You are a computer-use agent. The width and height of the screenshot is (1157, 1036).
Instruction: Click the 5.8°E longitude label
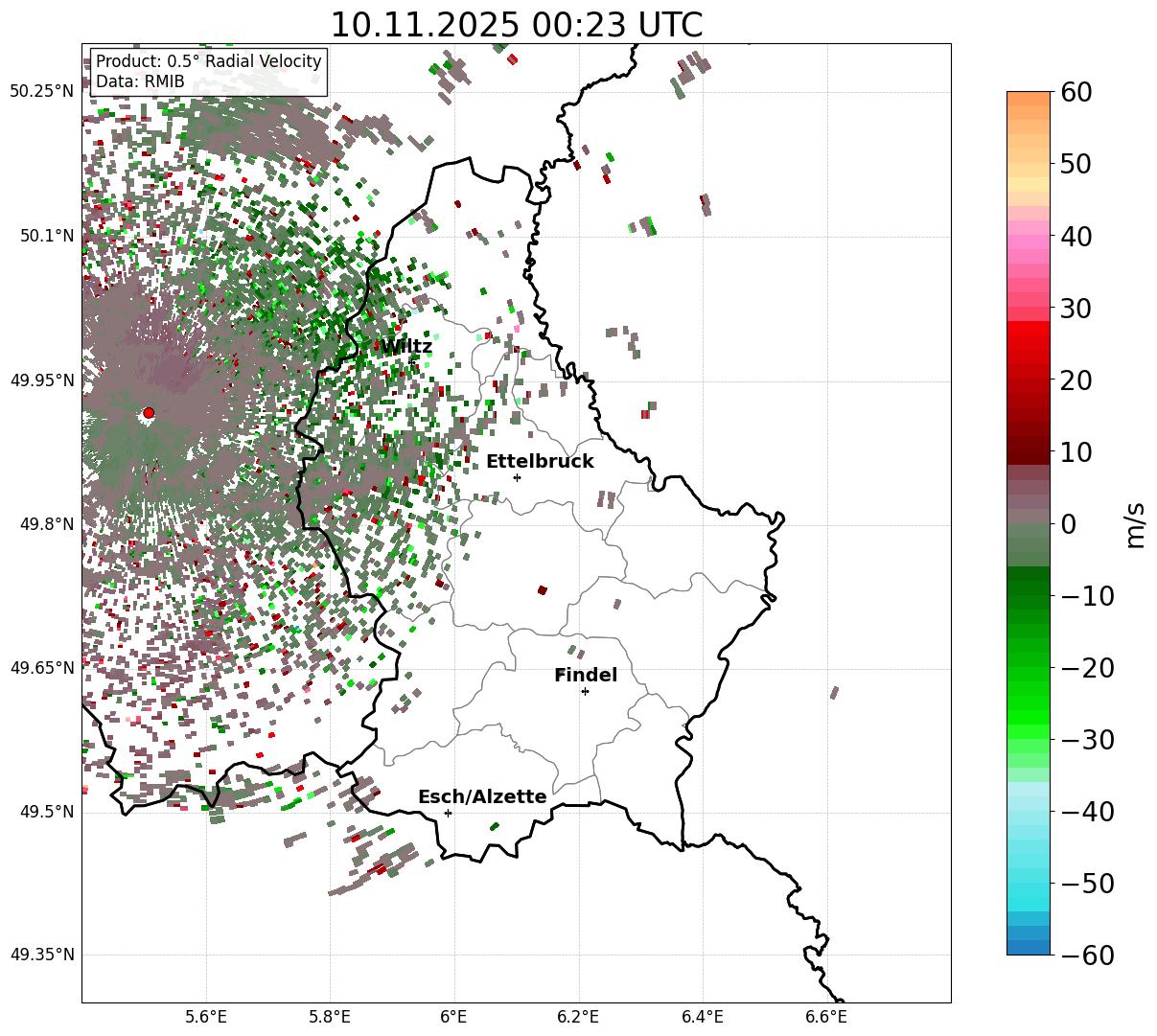click(330, 1016)
